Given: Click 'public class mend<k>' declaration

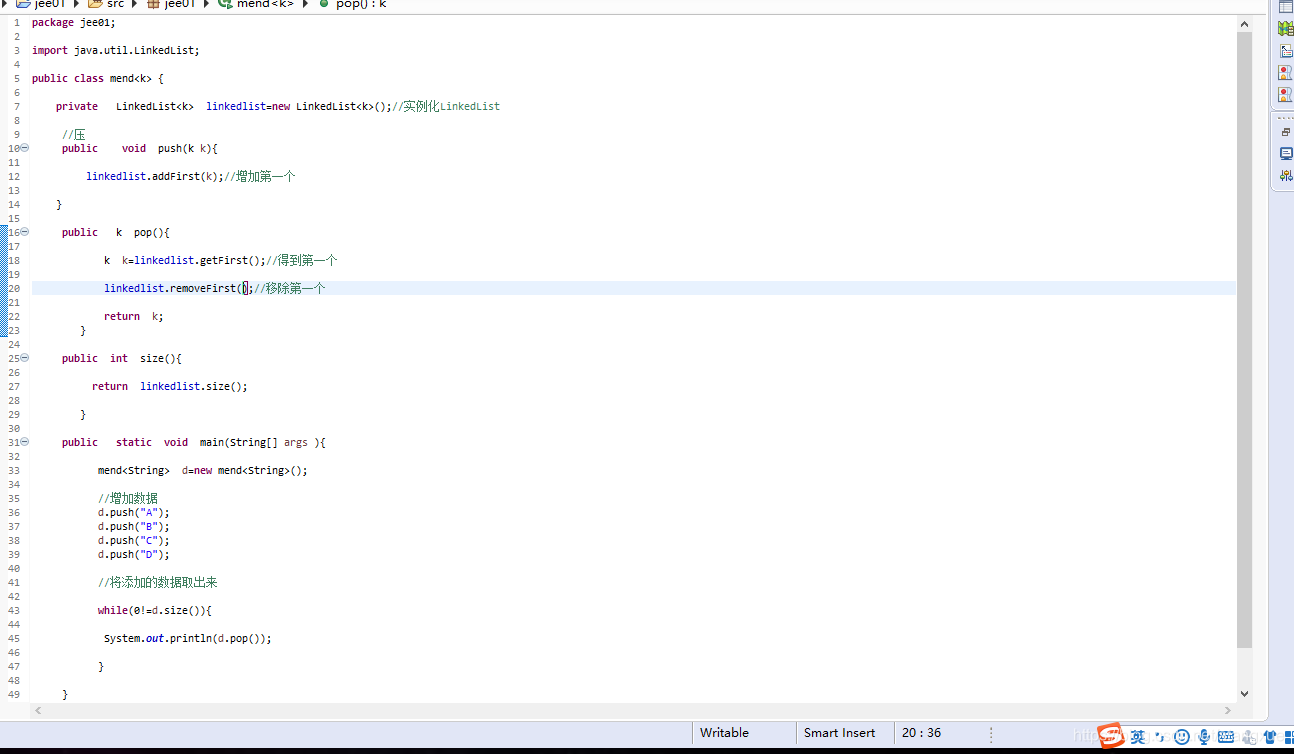Looking at the screenshot, I should coord(98,78).
